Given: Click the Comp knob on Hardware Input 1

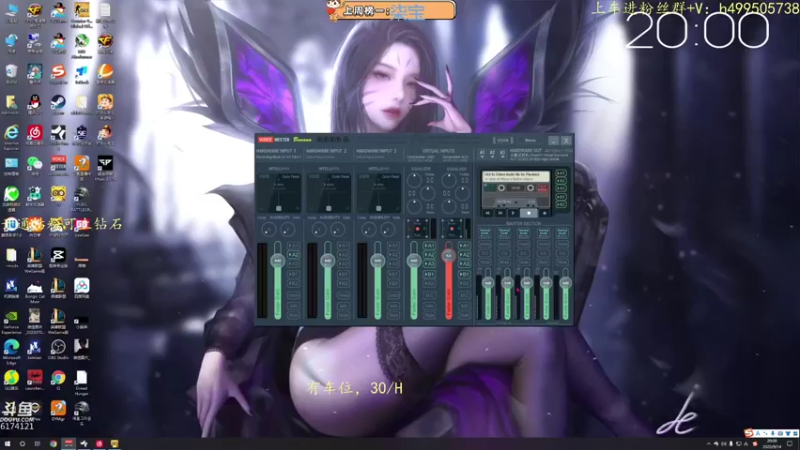Looking at the screenshot, I should pos(269,230).
